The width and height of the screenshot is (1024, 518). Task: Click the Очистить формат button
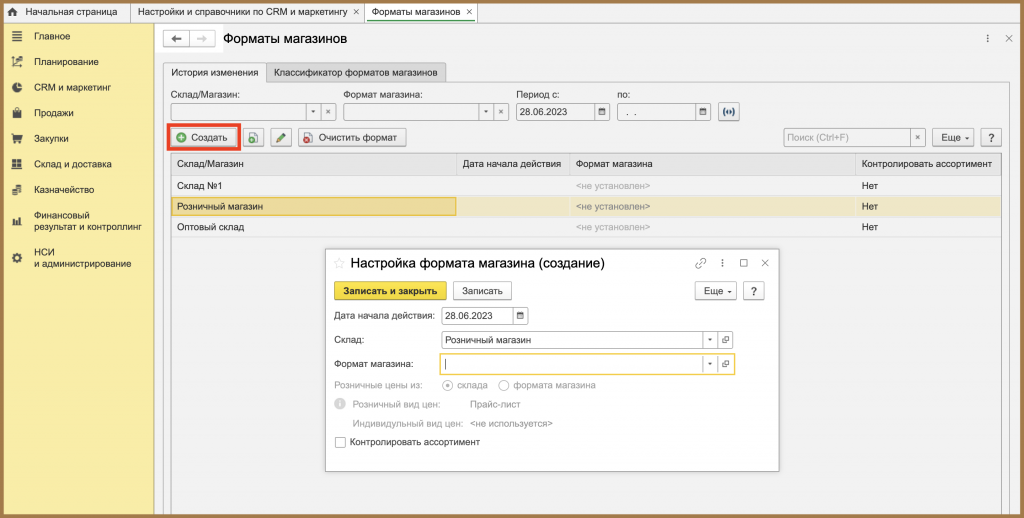tap(352, 138)
